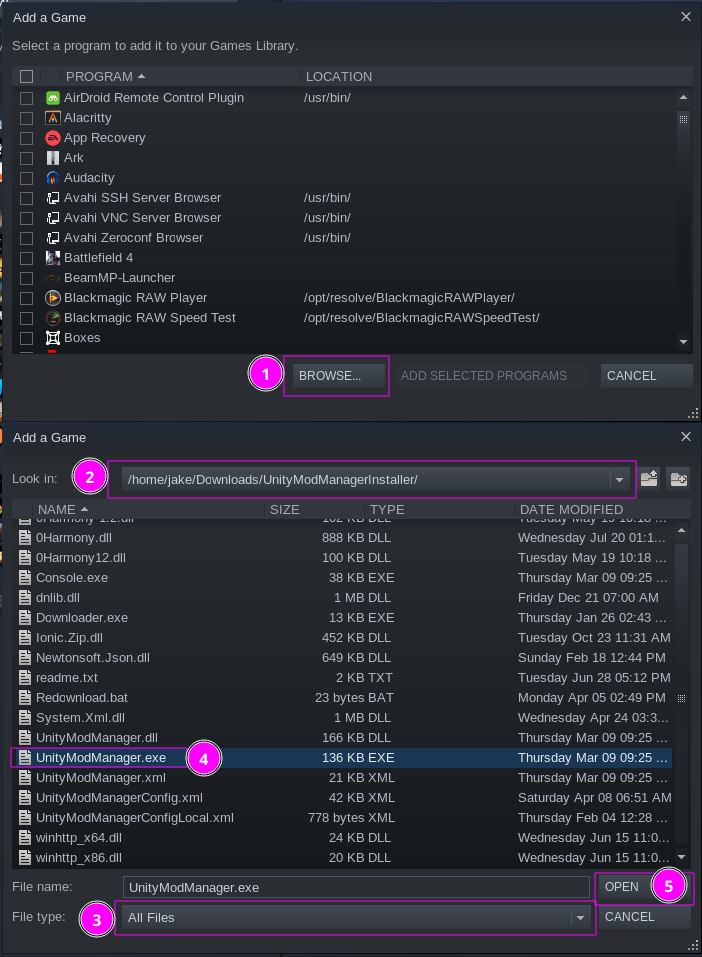Cancel the program list dialog
The width and height of the screenshot is (702, 957).
coord(646,376)
